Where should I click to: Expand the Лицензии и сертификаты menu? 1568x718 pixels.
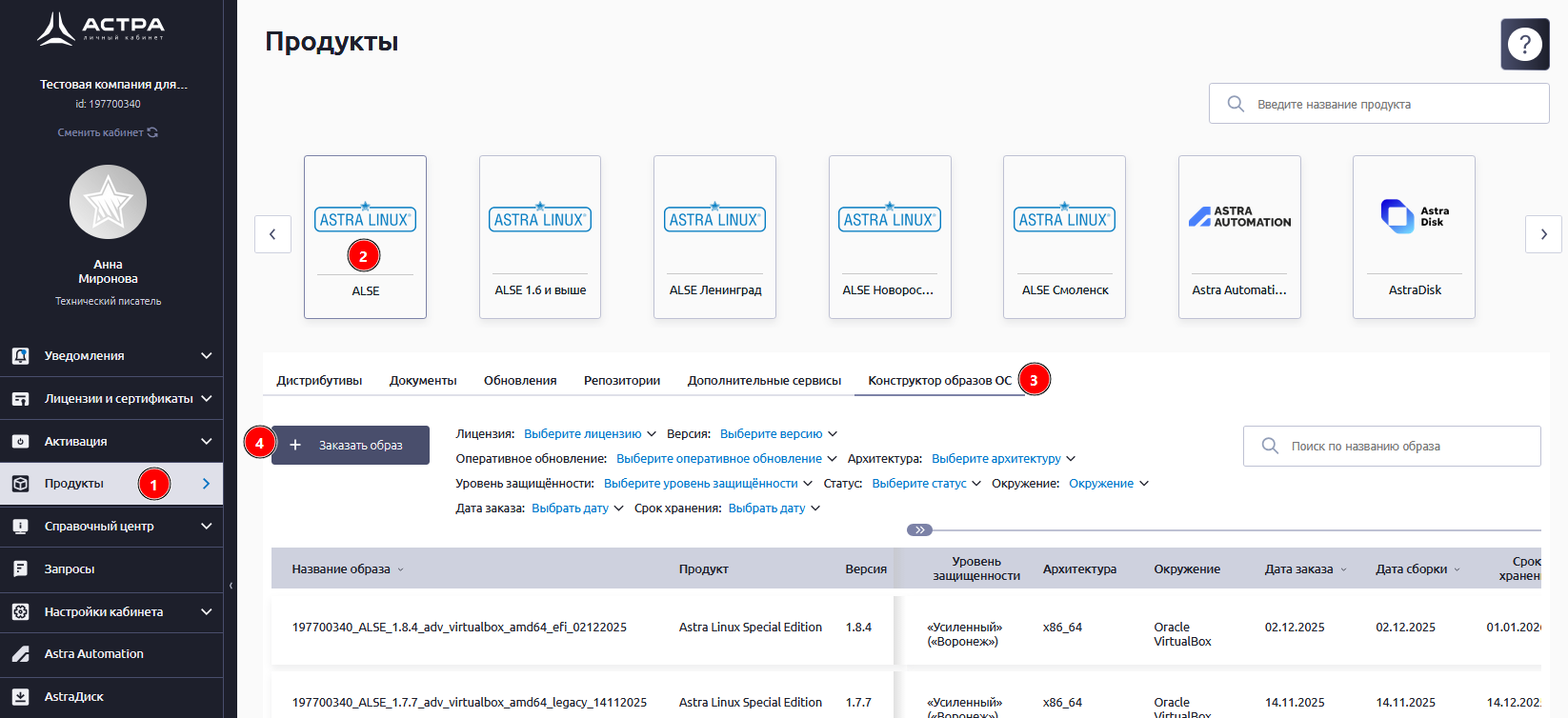coord(206,399)
